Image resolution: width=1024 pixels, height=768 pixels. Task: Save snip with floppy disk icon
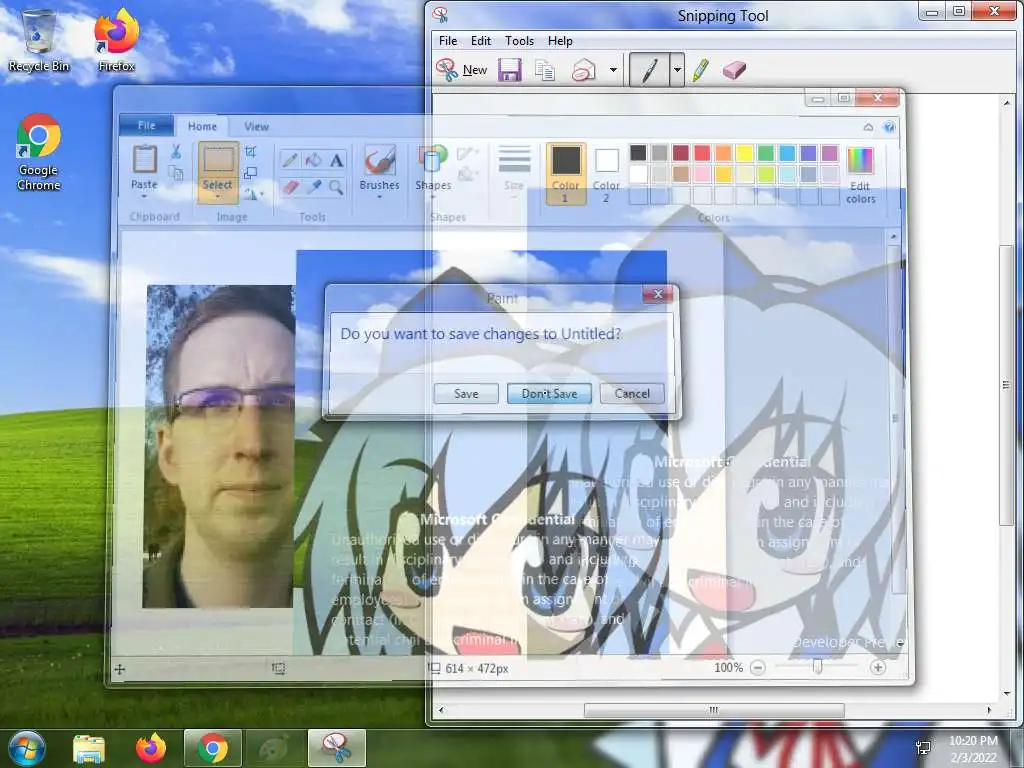pos(509,70)
